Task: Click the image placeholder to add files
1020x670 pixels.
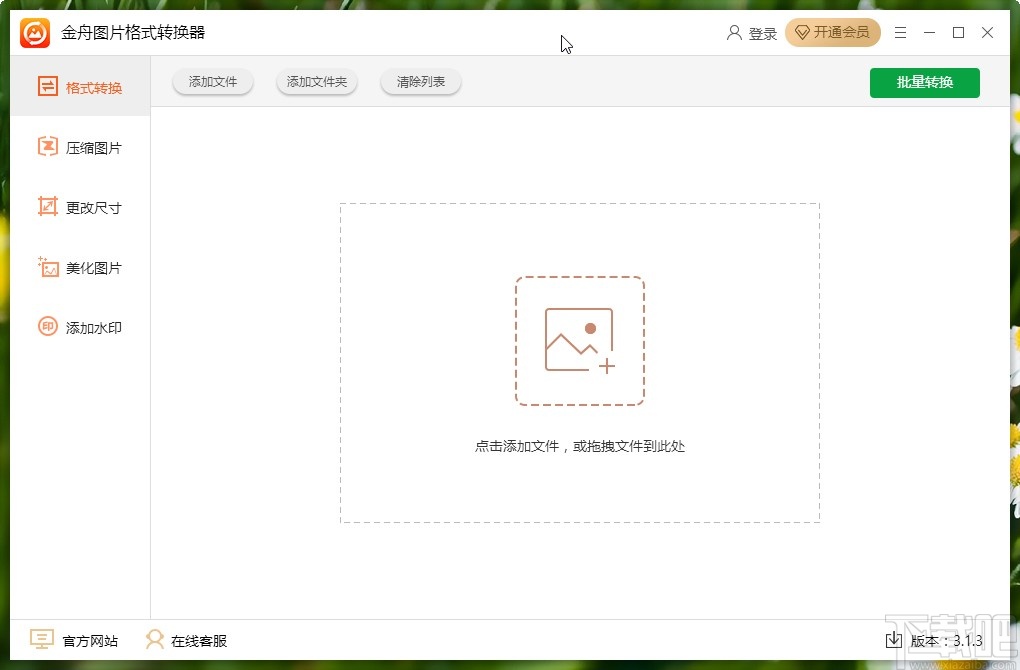Action: pyautogui.click(x=580, y=340)
